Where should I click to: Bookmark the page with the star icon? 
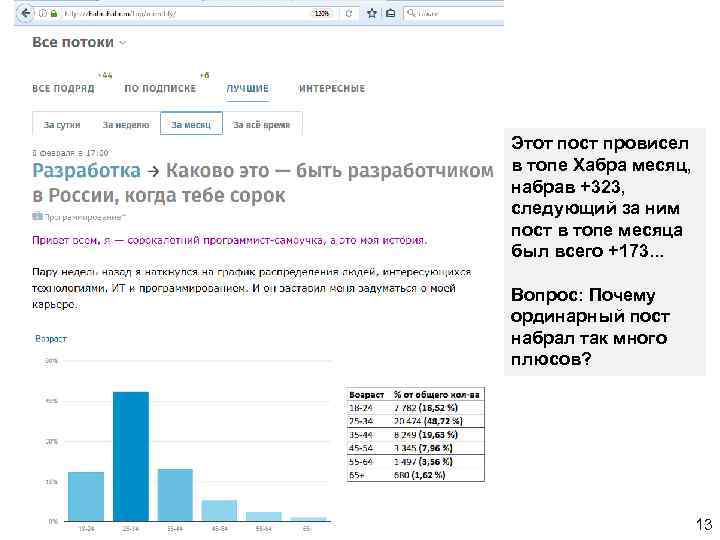point(372,13)
